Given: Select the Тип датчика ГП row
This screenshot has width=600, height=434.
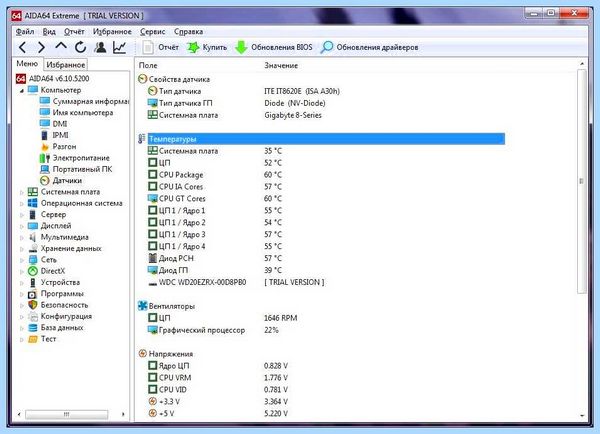Looking at the screenshot, I should tap(236, 103).
